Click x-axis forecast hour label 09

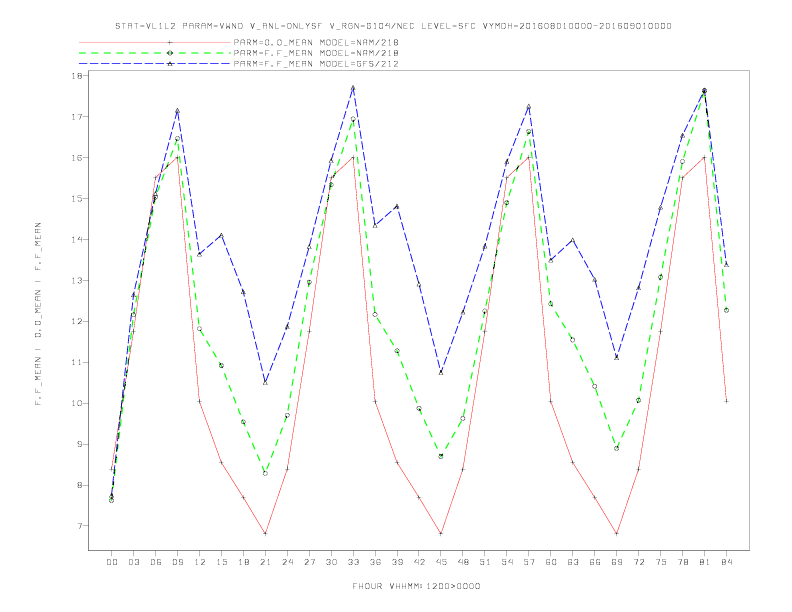177,562
